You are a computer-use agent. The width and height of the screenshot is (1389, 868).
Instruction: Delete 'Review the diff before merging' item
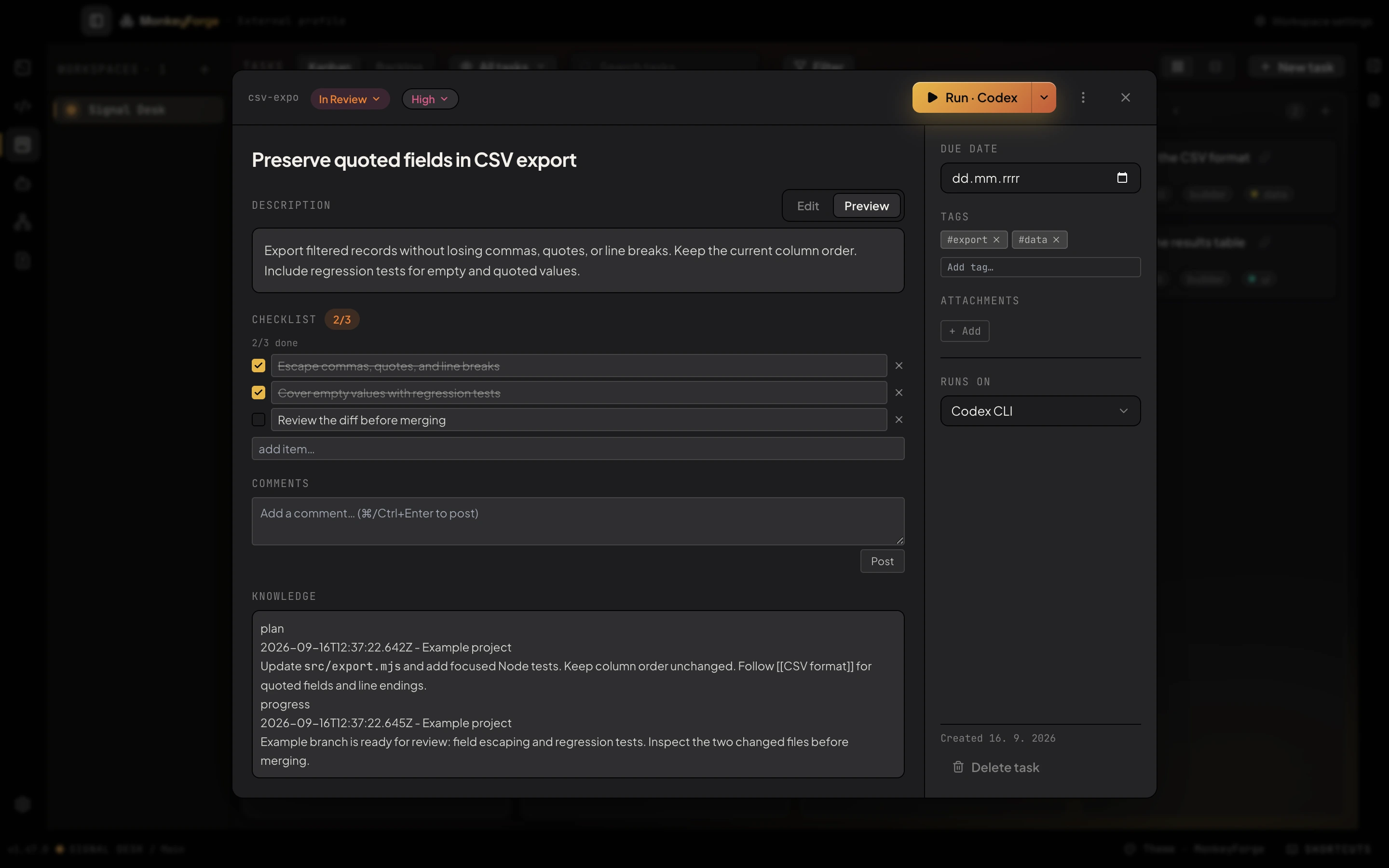(899, 420)
